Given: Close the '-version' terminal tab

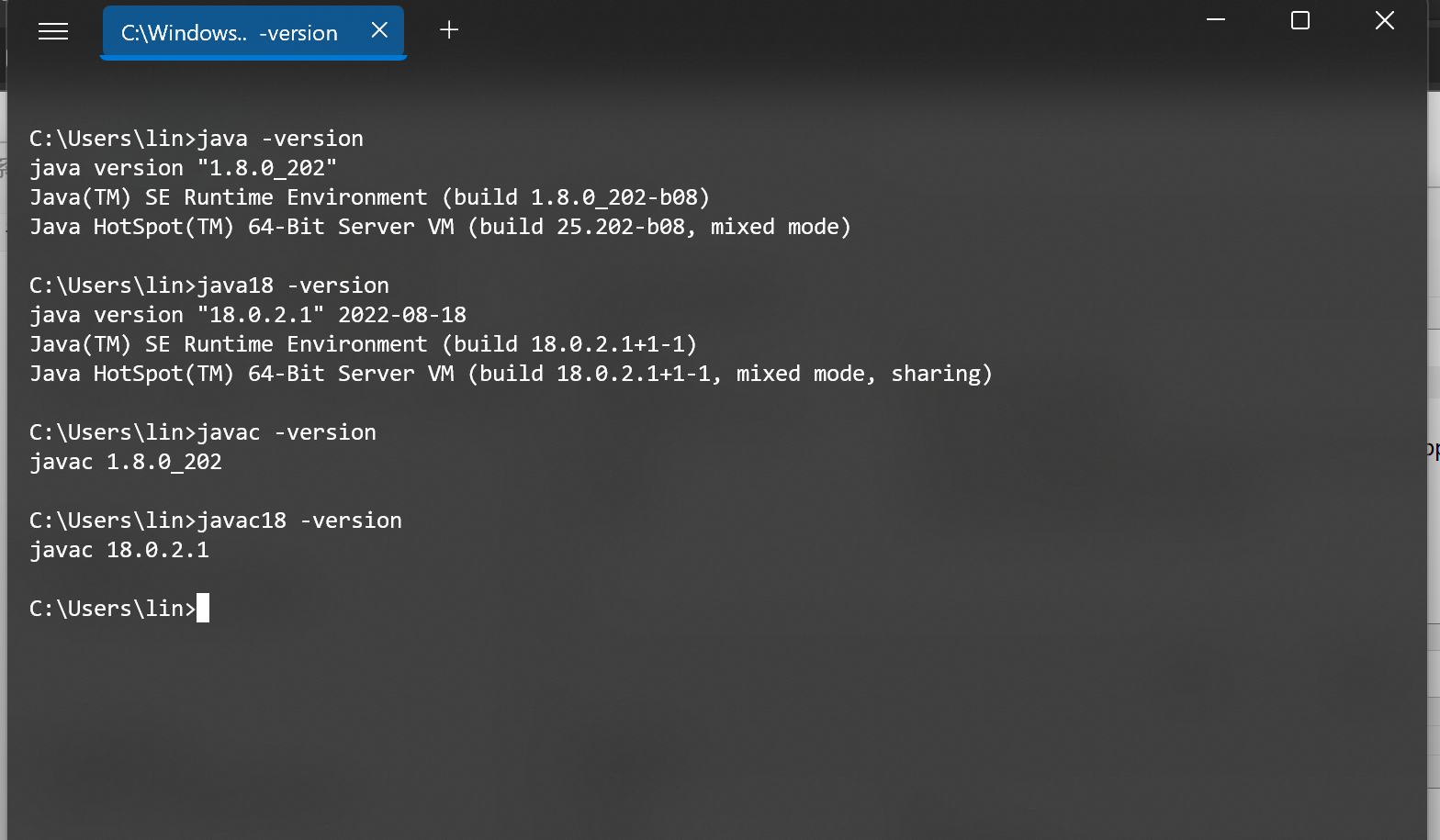Looking at the screenshot, I should (x=379, y=30).
